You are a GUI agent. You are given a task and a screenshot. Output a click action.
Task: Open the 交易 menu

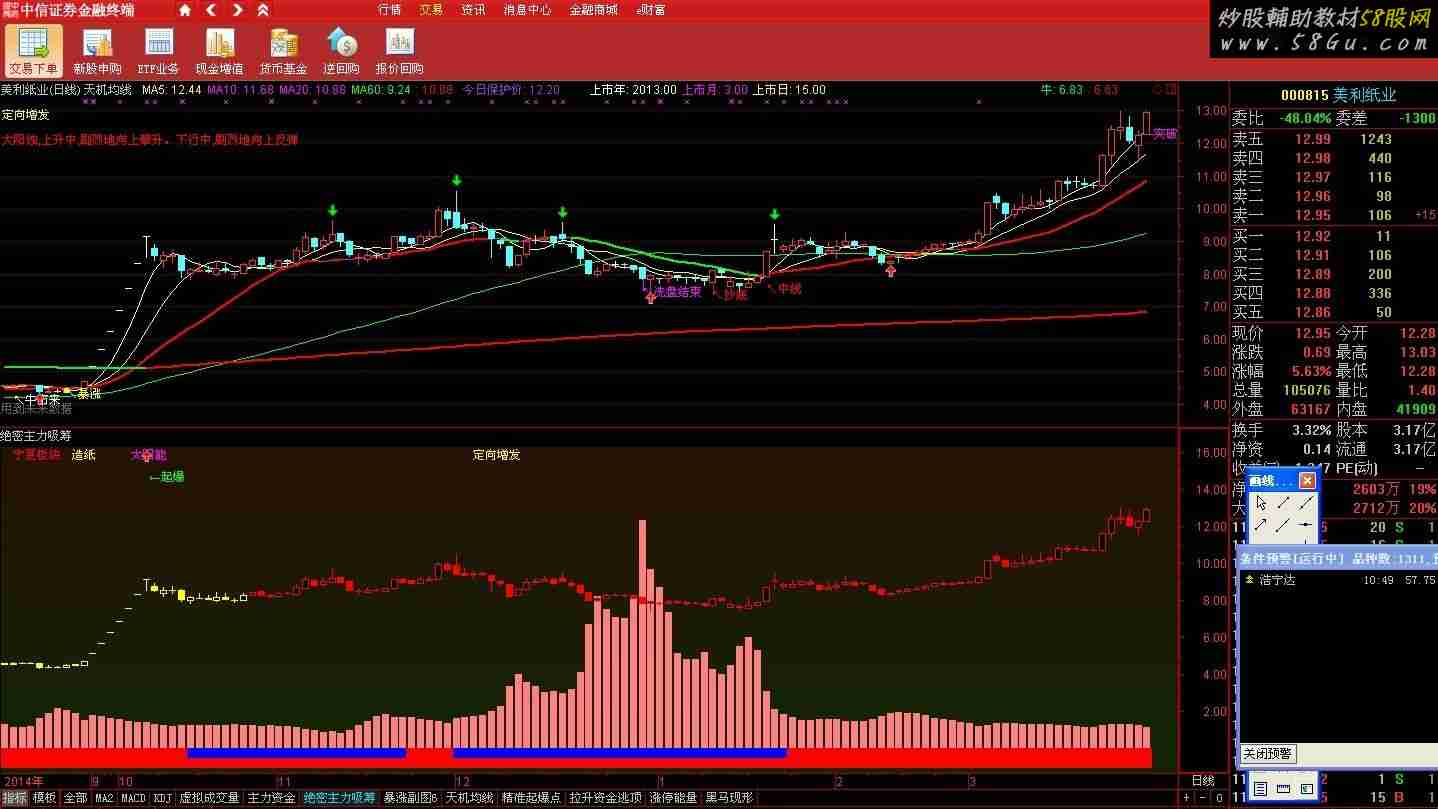(x=431, y=10)
